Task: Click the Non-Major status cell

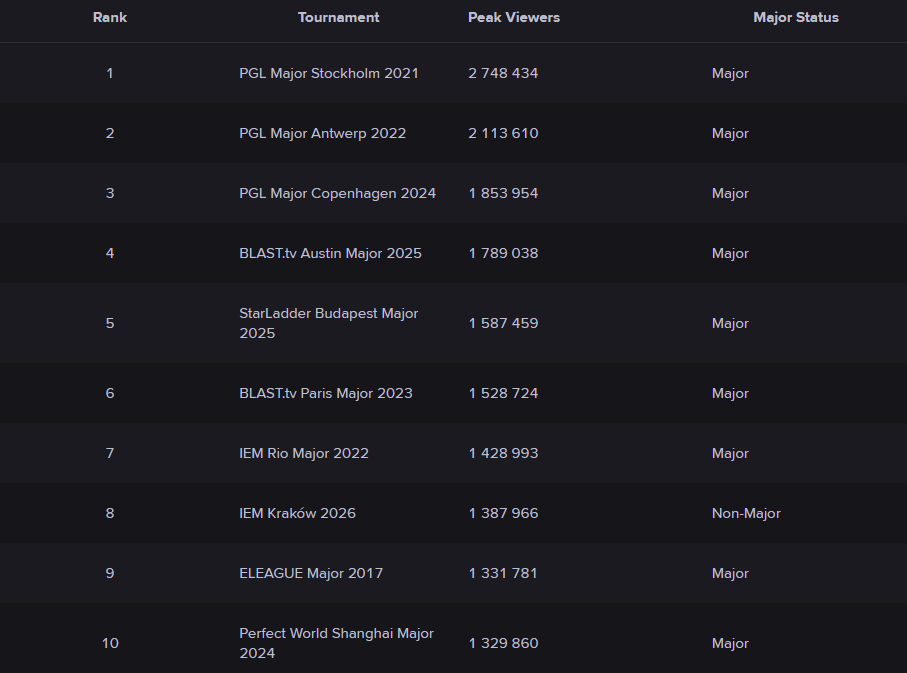Action: pos(745,513)
